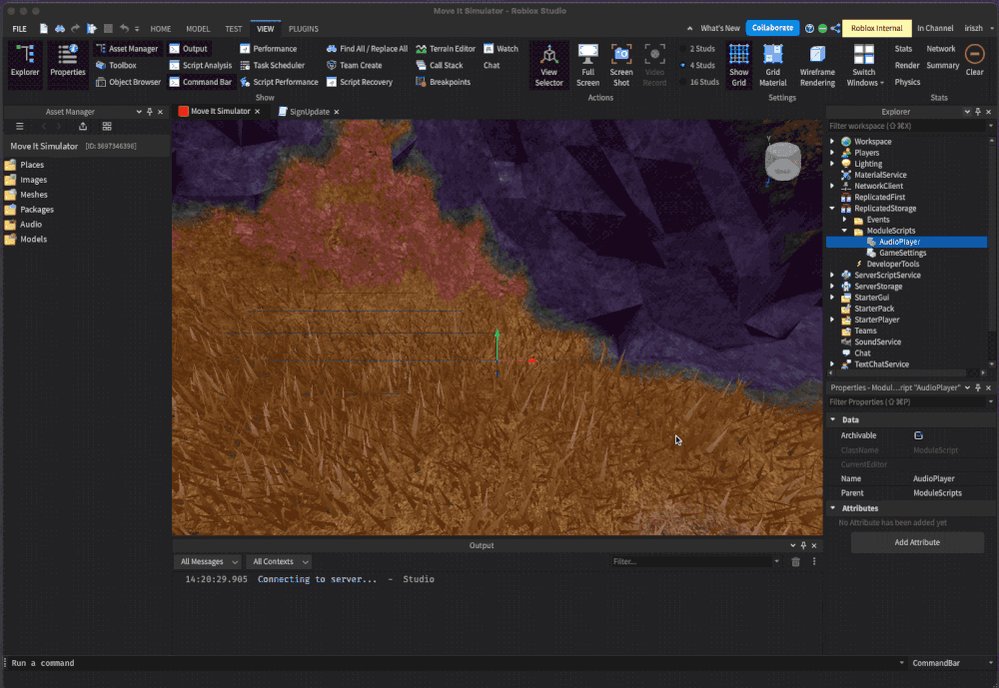Clear the stats display

tap(974, 60)
